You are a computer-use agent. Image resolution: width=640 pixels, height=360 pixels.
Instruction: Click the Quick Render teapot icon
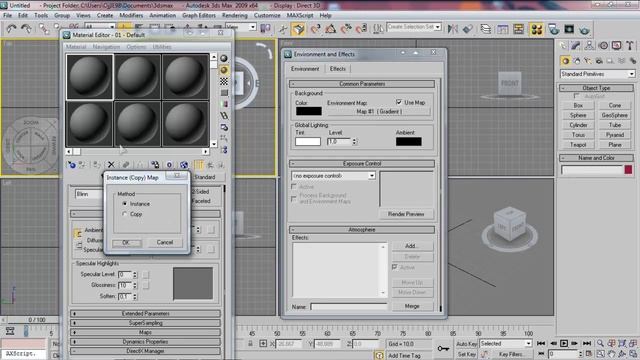click(584, 29)
